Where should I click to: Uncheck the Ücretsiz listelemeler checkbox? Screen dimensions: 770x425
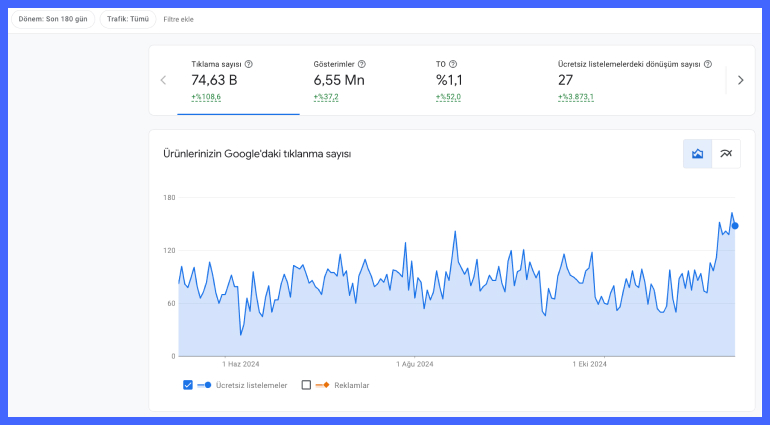188,385
